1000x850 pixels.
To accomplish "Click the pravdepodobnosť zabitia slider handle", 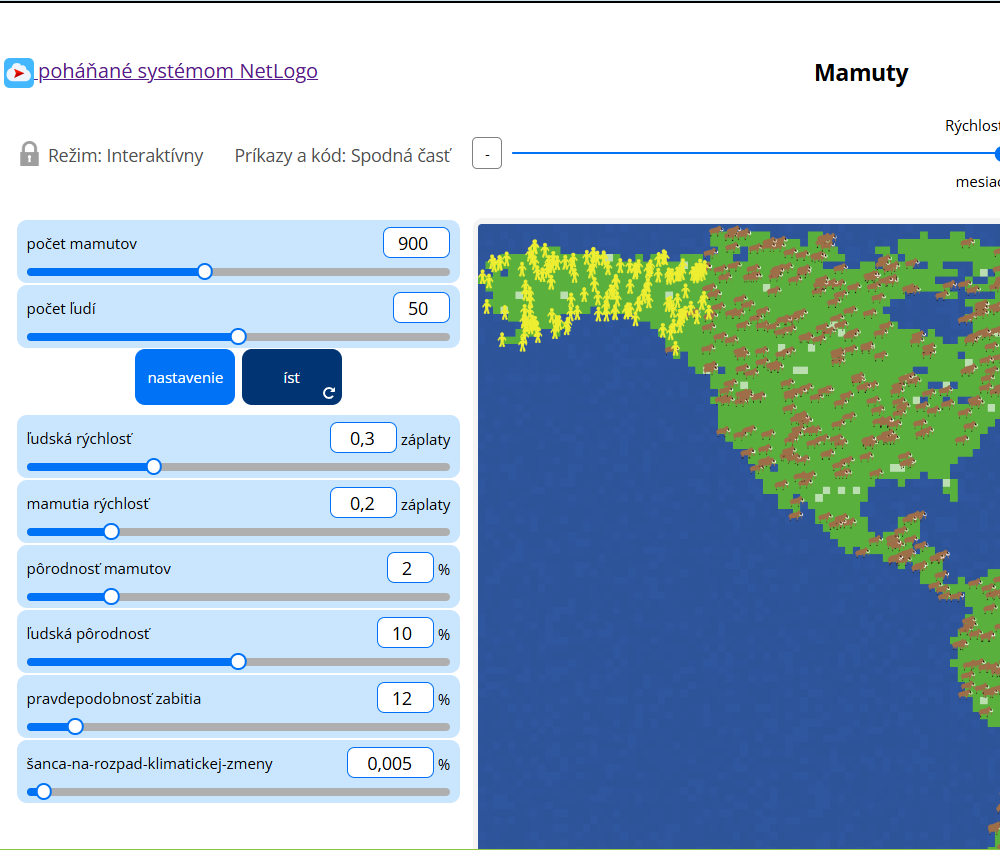I will pyautogui.click(x=75, y=726).
